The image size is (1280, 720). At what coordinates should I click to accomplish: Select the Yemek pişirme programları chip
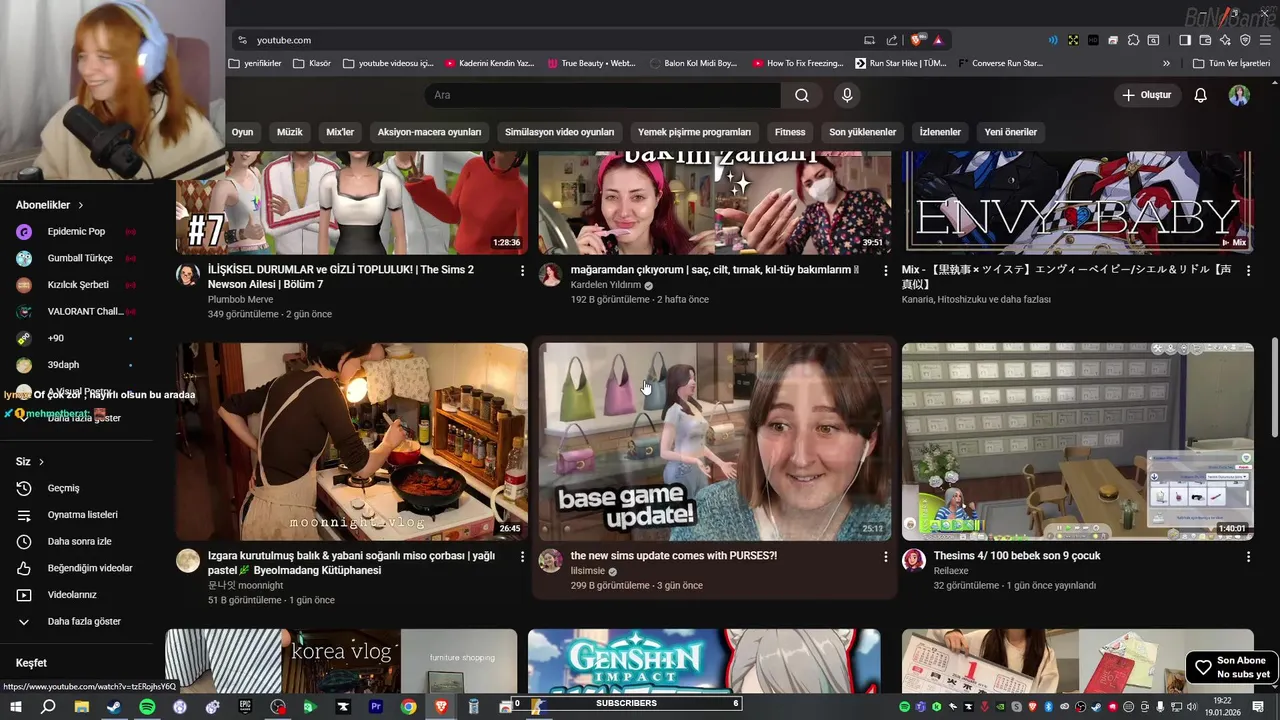pyautogui.click(x=694, y=132)
